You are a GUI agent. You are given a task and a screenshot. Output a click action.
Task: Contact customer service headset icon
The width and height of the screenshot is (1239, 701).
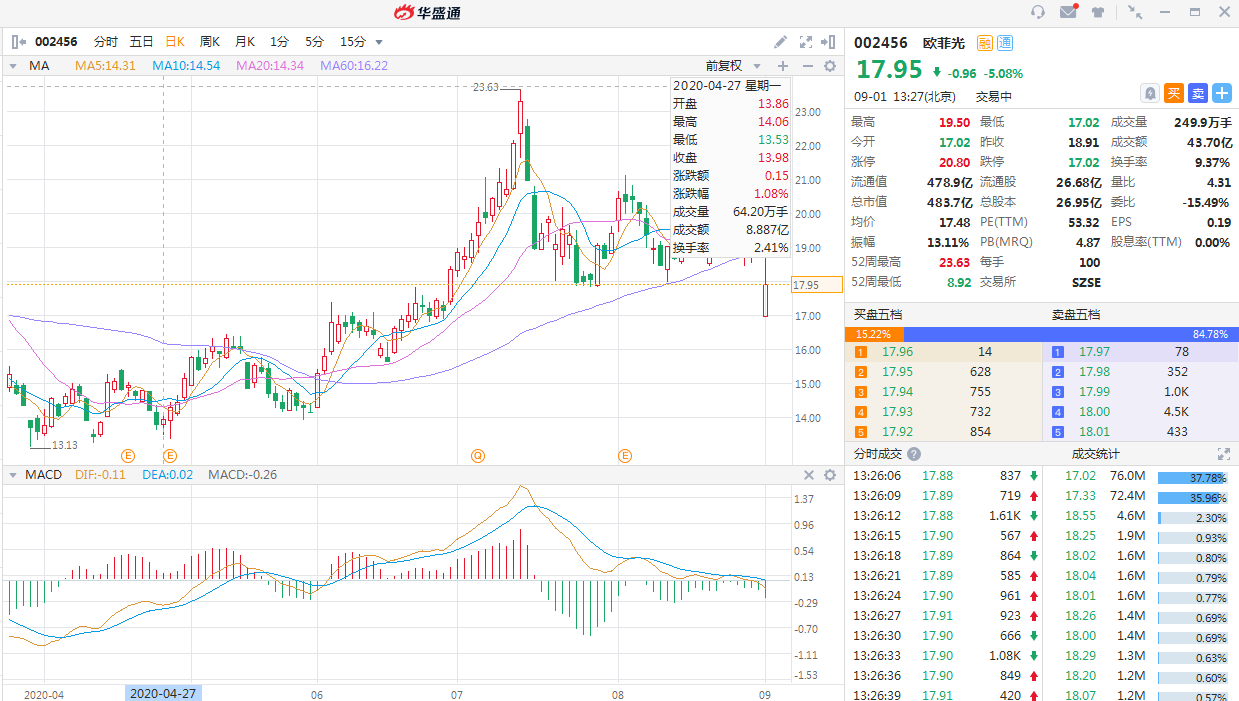1038,12
